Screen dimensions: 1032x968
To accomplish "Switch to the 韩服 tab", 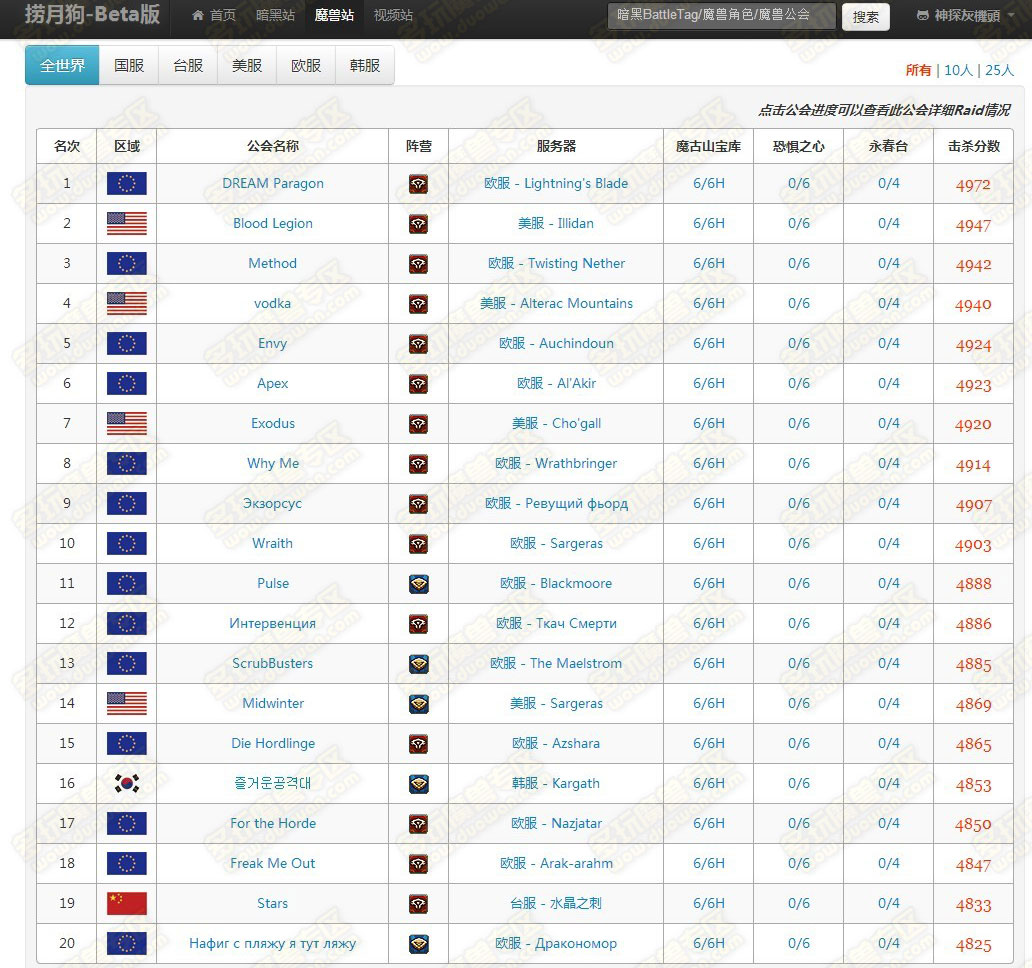I will (x=365, y=65).
